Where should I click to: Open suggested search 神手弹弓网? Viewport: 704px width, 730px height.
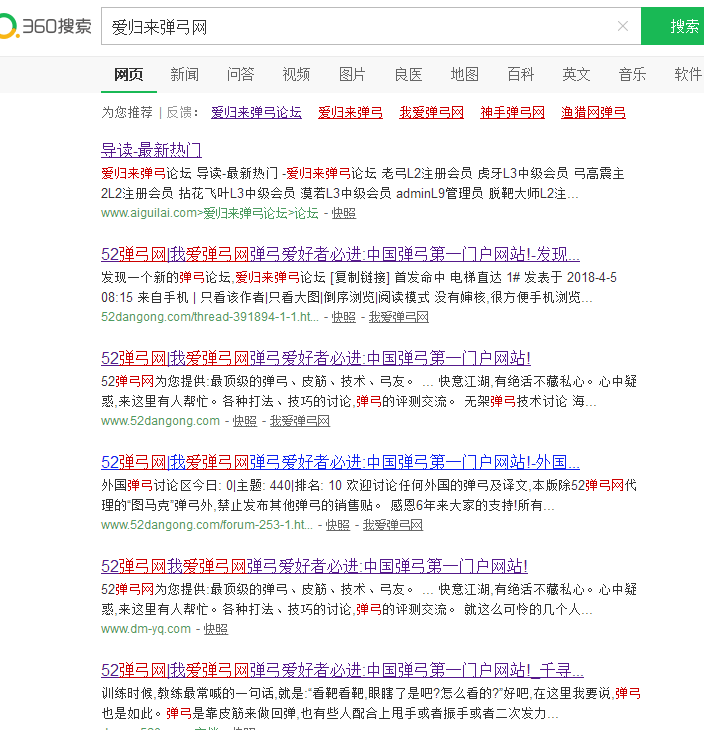pos(512,112)
